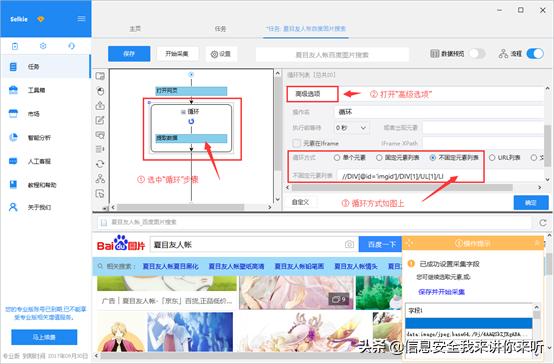The height and width of the screenshot is (364, 554).
Task: Select the loop cycle tool icon
Action: [x=100, y=164]
